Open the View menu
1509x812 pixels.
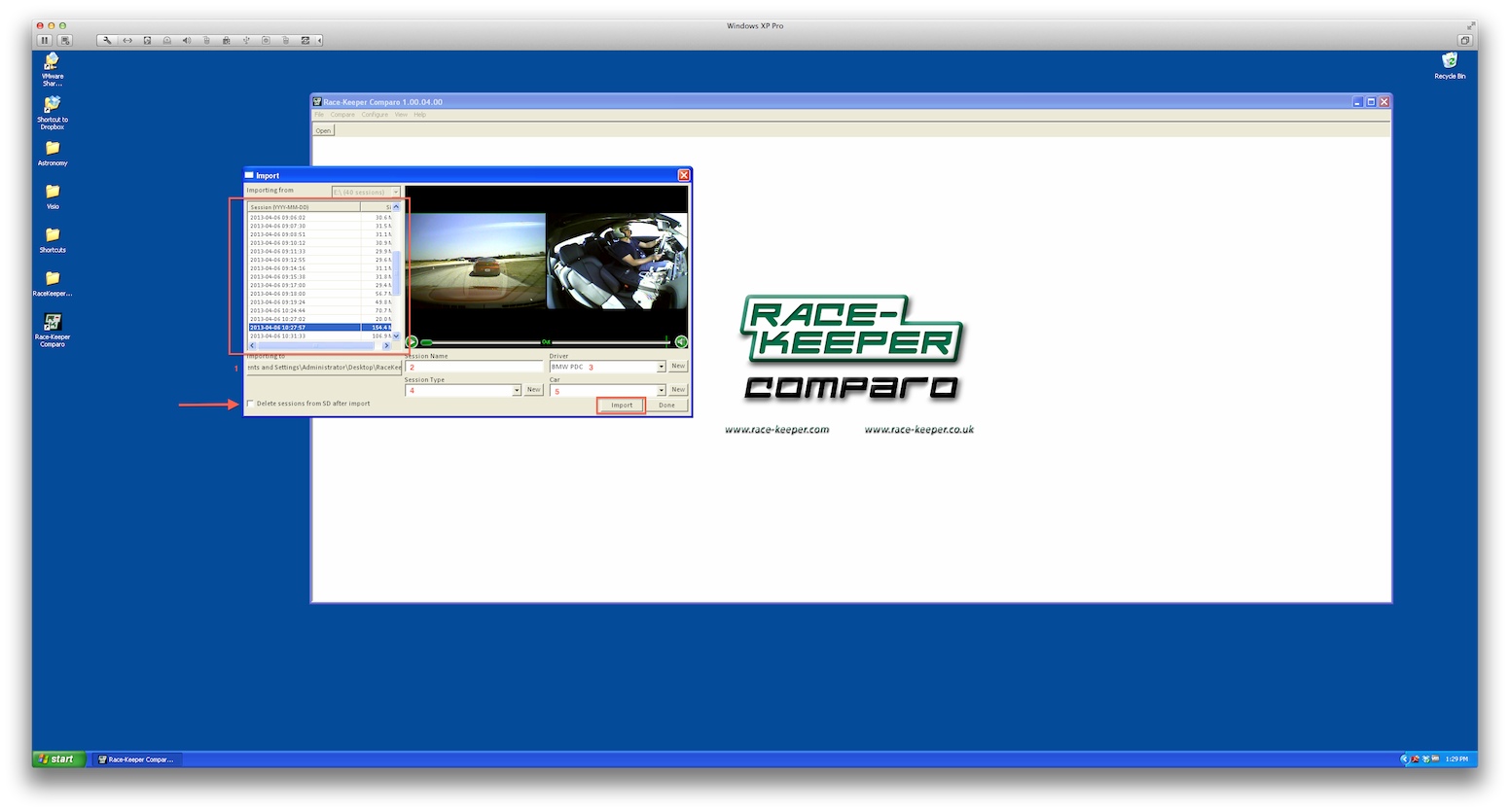(401, 115)
